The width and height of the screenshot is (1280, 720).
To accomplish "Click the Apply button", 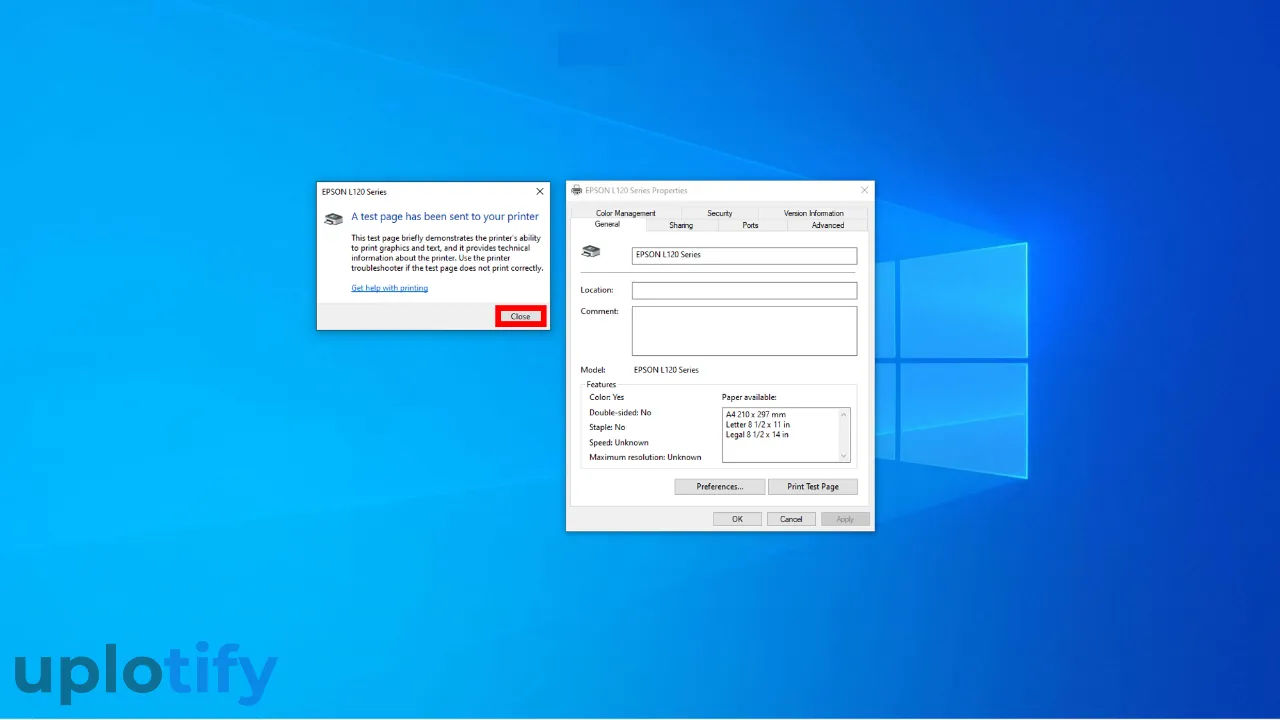I will pyautogui.click(x=845, y=519).
